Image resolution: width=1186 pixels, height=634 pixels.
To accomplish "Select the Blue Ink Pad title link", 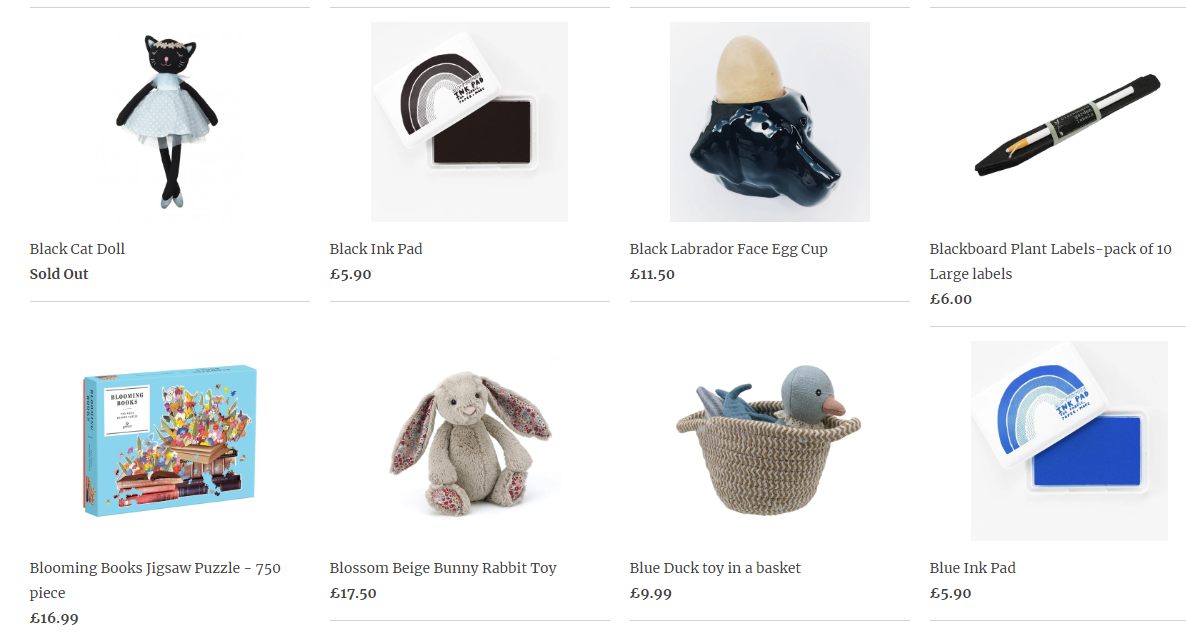I will point(972,568).
